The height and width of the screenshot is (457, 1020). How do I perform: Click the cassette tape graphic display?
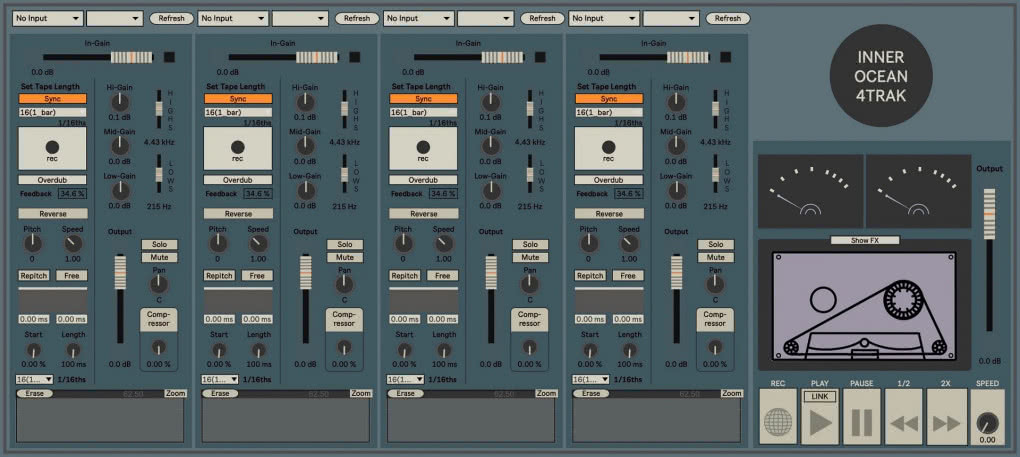(x=864, y=305)
